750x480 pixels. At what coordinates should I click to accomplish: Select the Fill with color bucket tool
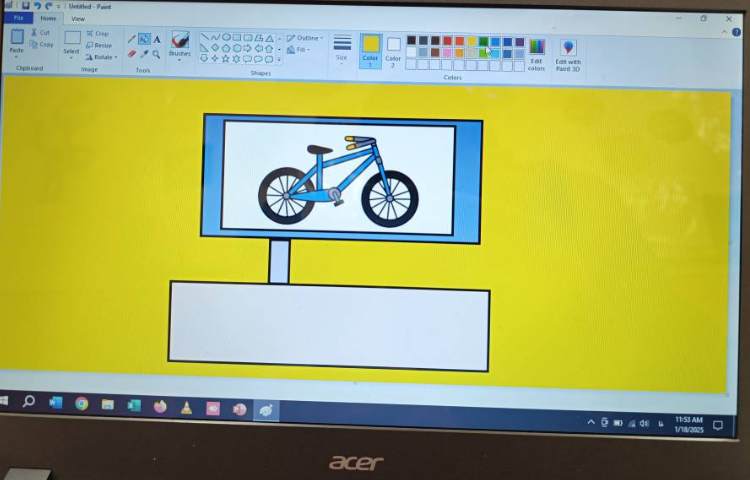pyautogui.click(x=144, y=39)
